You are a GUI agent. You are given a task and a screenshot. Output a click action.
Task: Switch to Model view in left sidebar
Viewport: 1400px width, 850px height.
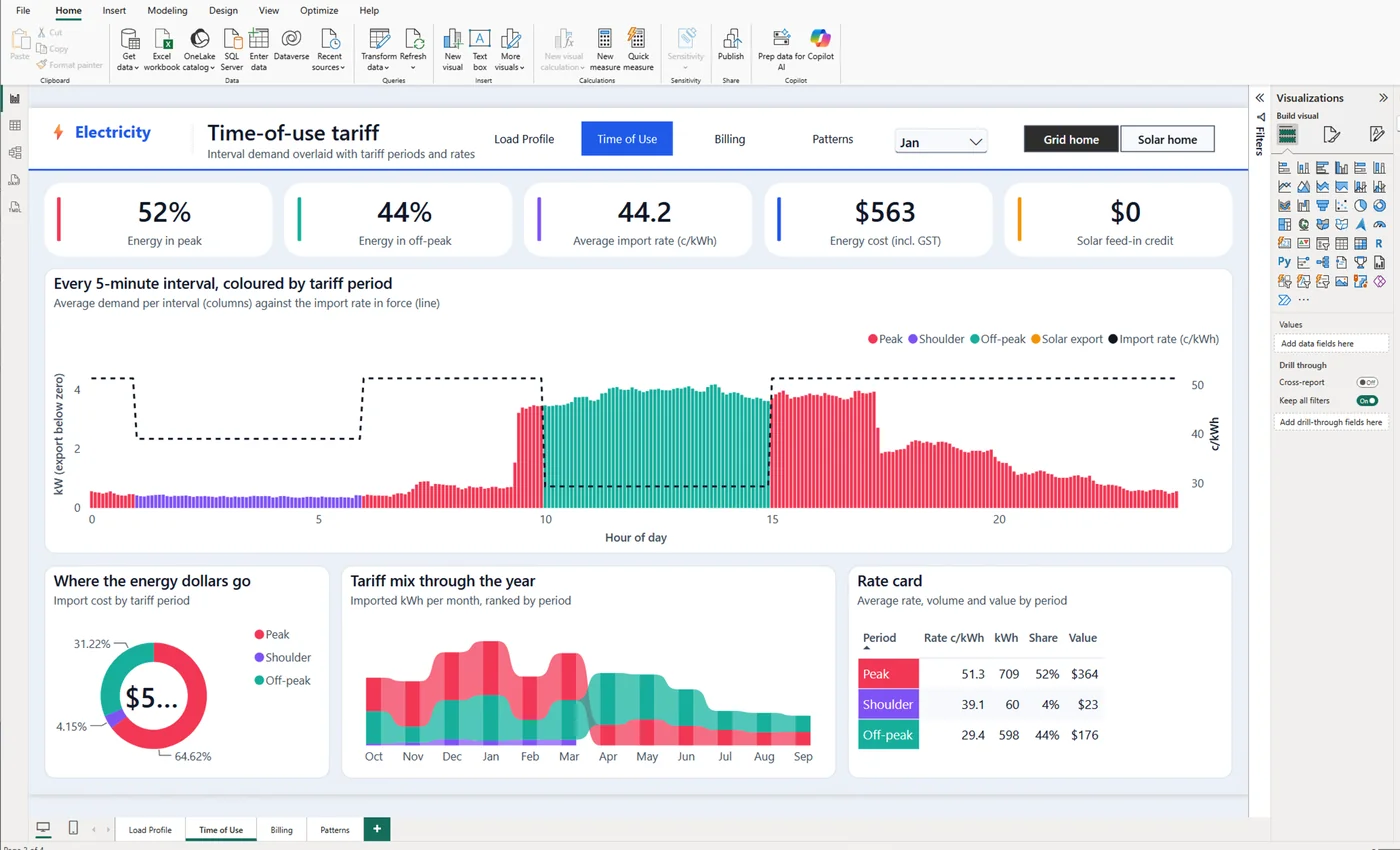15,152
